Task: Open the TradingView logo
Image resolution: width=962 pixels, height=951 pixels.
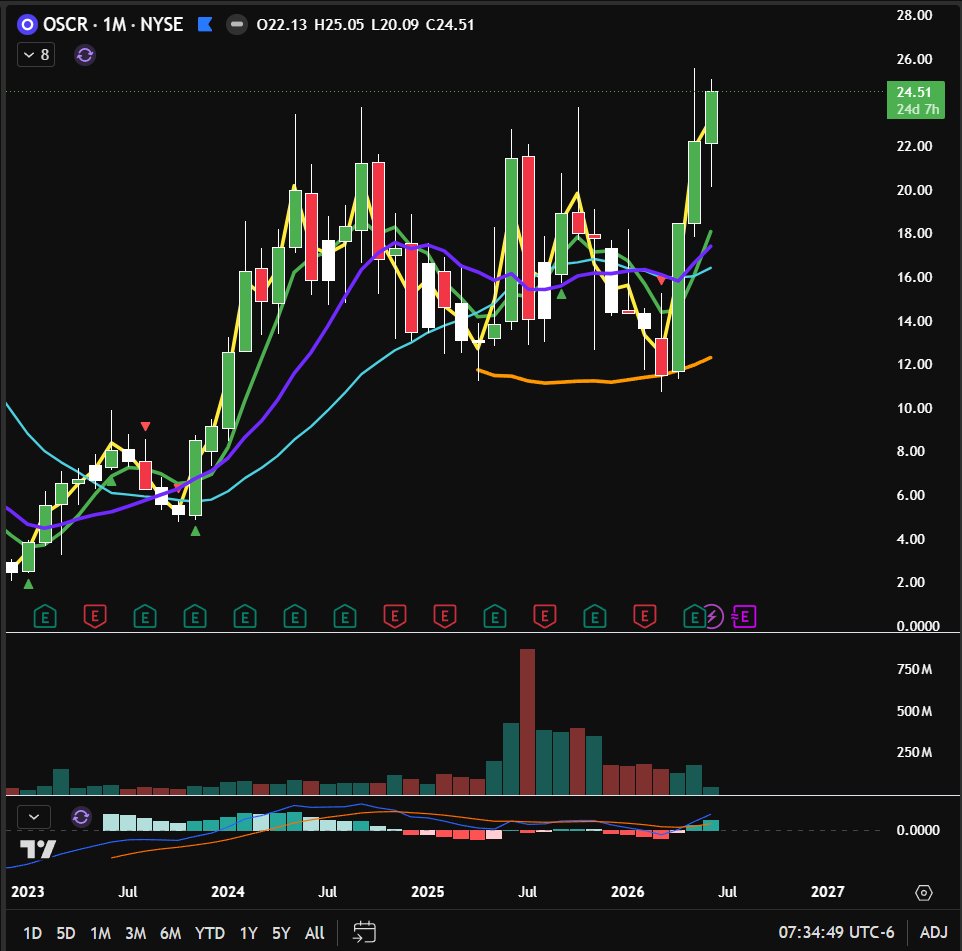Action: [37, 849]
